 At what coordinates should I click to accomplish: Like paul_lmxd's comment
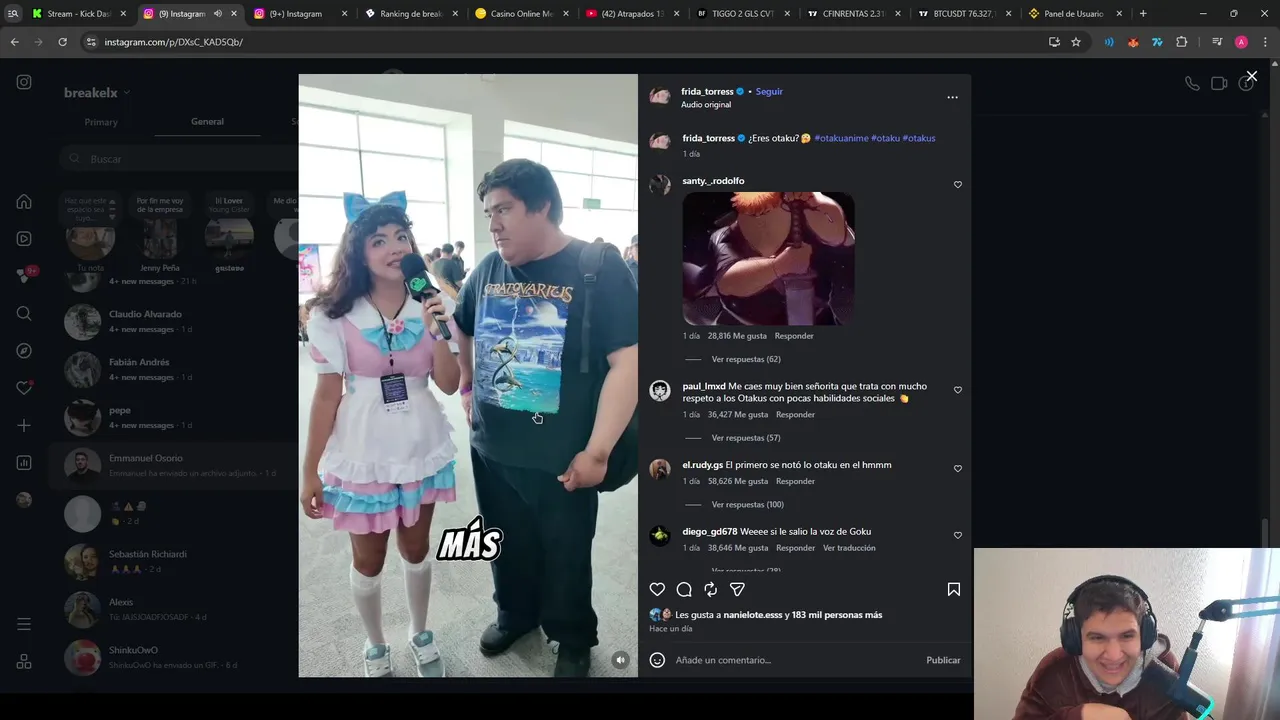pos(957,390)
